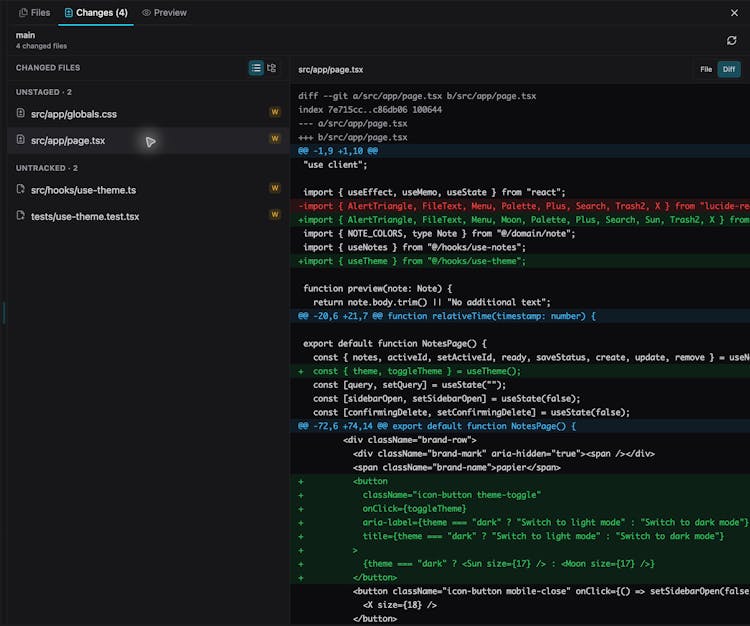Click the 'function preview(note: Note)' line
The image size is (750, 626).
[x=377, y=289]
